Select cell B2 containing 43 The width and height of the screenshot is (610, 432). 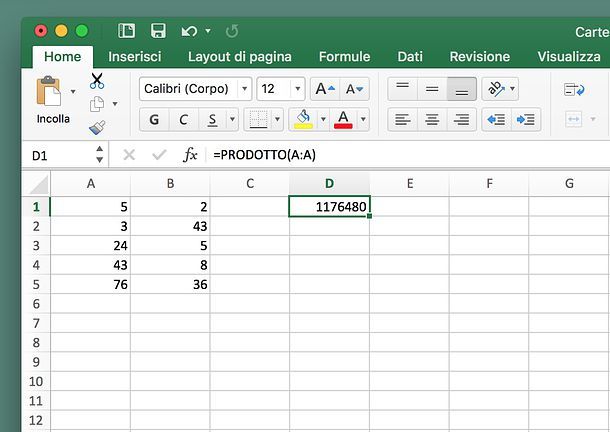pyautogui.click(x=170, y=226)
